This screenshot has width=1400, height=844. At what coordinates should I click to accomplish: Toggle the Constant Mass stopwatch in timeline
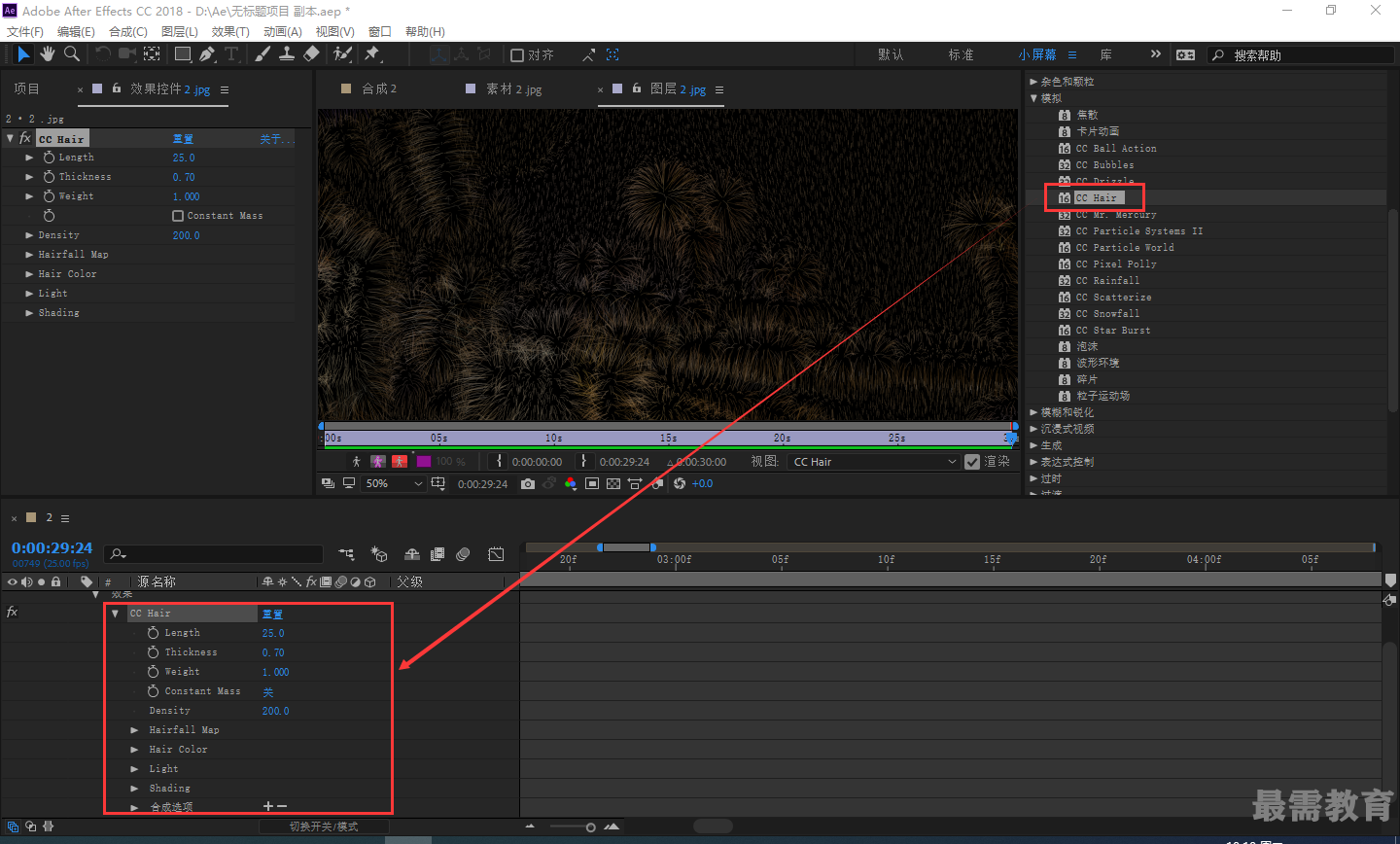point(153,691)
